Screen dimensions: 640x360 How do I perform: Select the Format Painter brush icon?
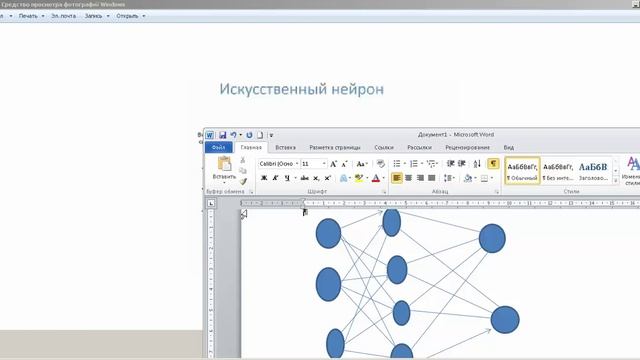tap(243, 181)
